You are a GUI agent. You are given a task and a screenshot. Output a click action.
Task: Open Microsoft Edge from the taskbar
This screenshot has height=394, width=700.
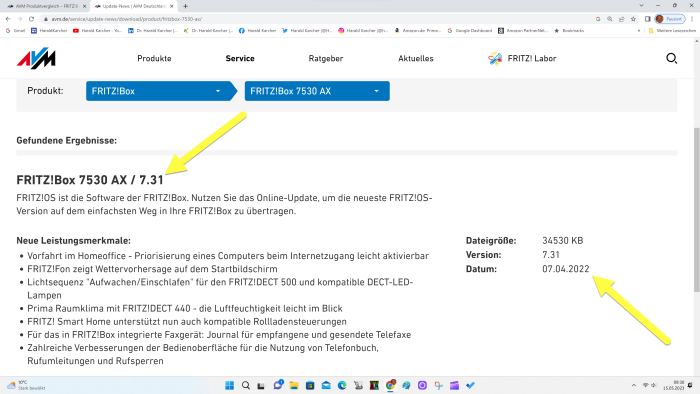342,386
